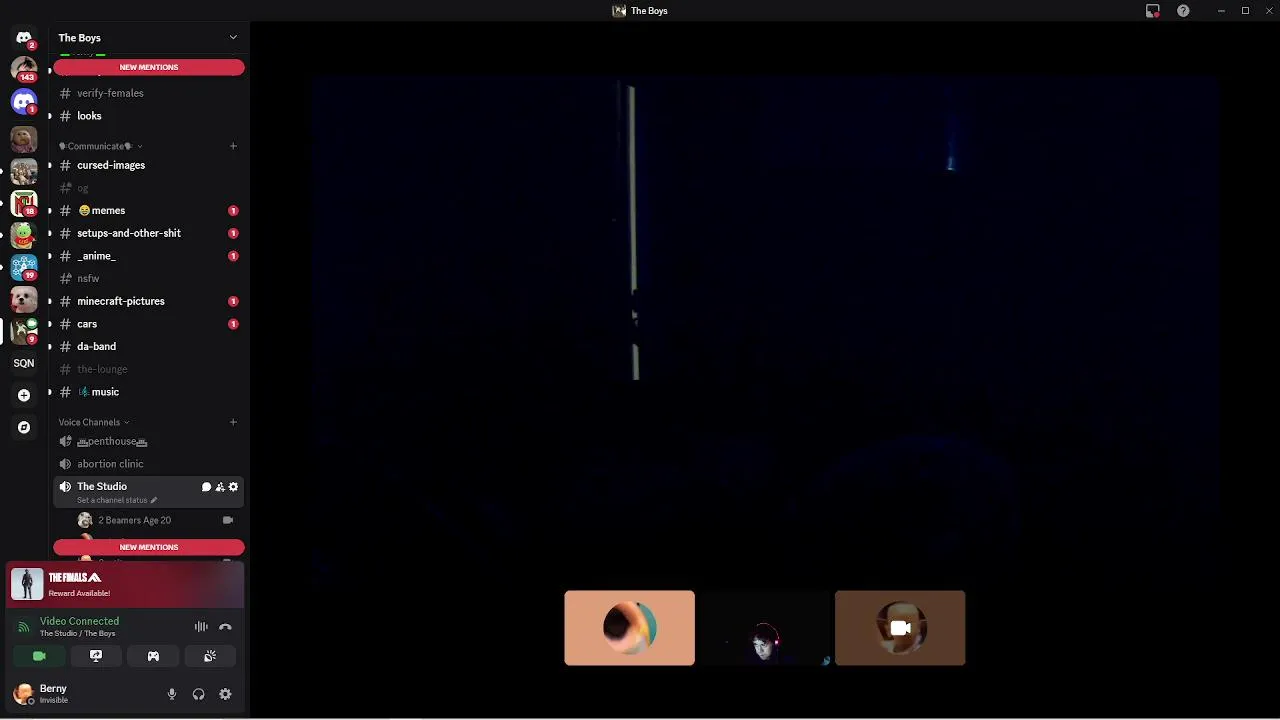Click Set a channel status text

pyautogui.click(x=112, y=500)
